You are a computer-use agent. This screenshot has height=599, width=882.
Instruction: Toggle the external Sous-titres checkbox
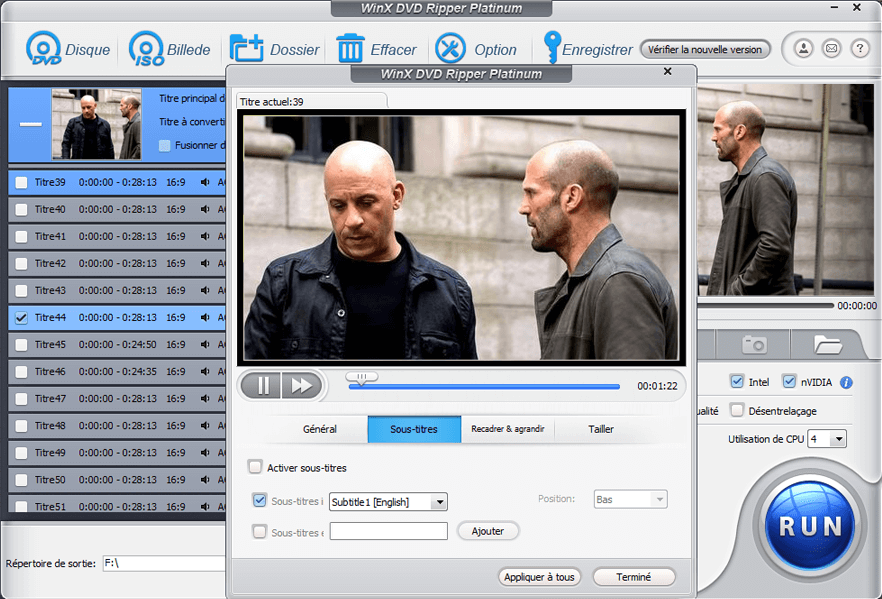pyautogui.click(x=259, y=532)
